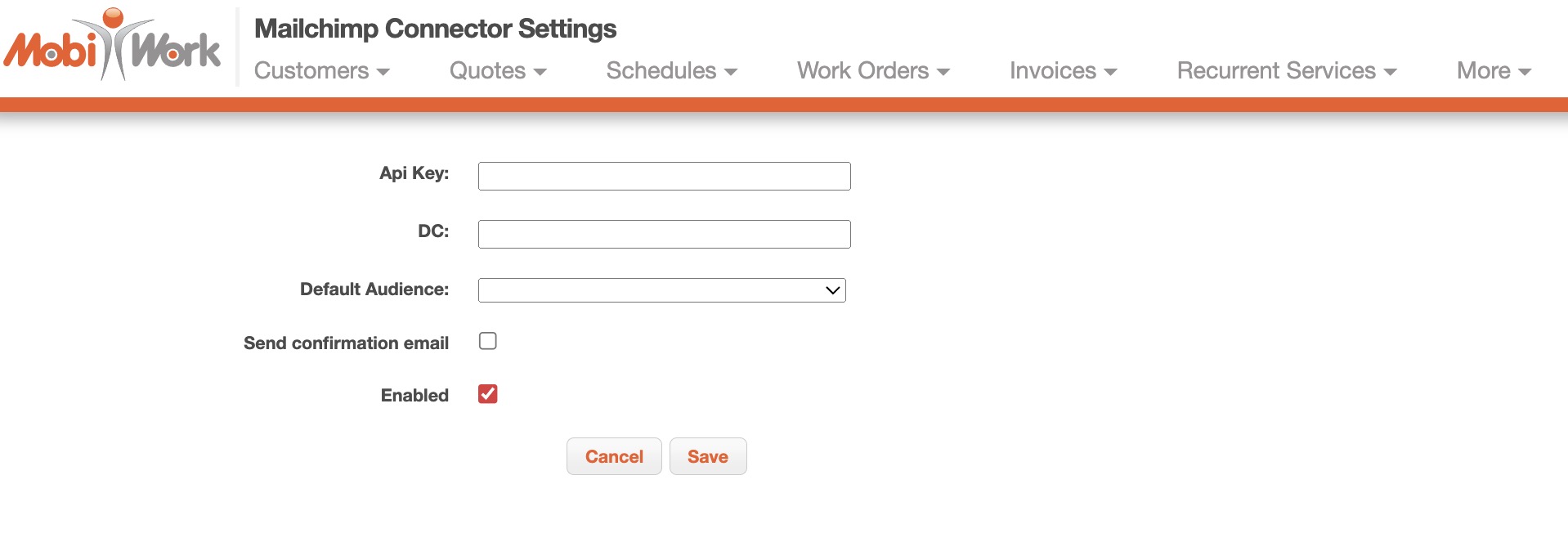Focus the DC text field
This screenshot has height=556, width=1568.
(x=664, y=234)
